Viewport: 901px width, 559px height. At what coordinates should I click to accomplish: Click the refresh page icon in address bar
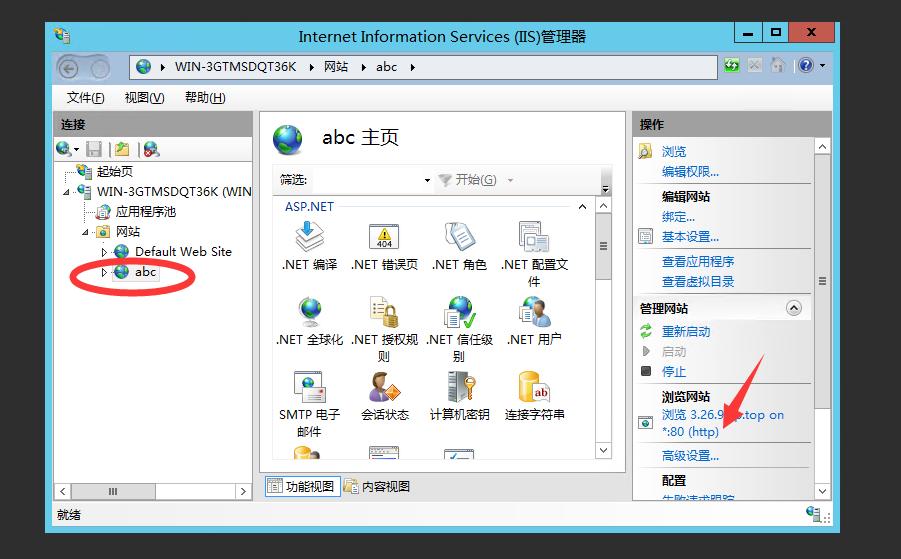pos(731,65)
